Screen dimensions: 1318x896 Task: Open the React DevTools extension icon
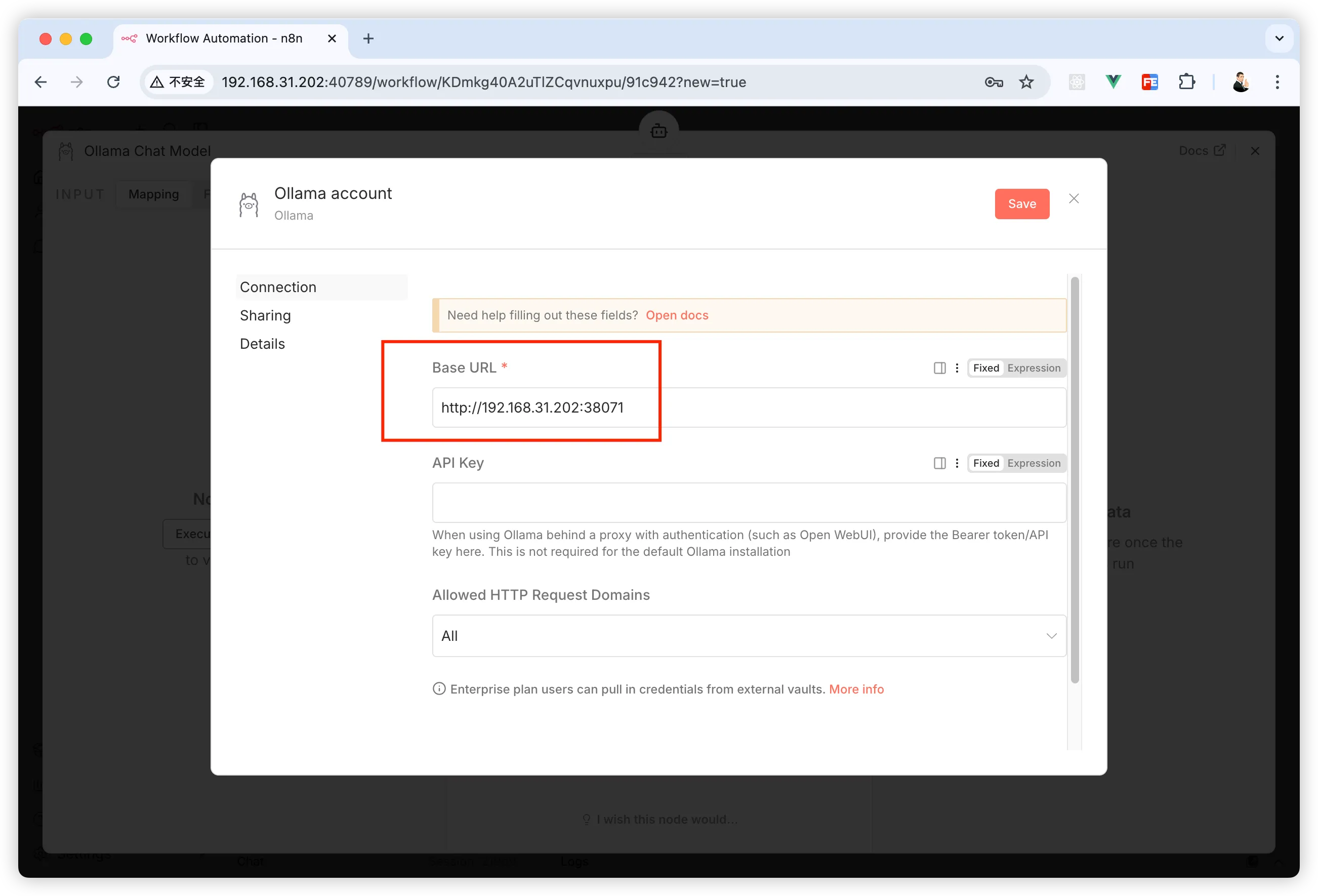1077,82
